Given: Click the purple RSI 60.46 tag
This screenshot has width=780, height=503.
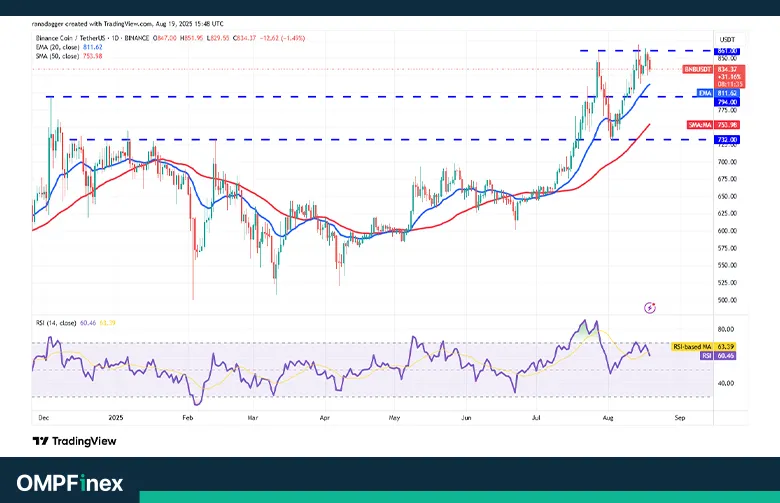Looking at the screenshot, I should 718,356.
